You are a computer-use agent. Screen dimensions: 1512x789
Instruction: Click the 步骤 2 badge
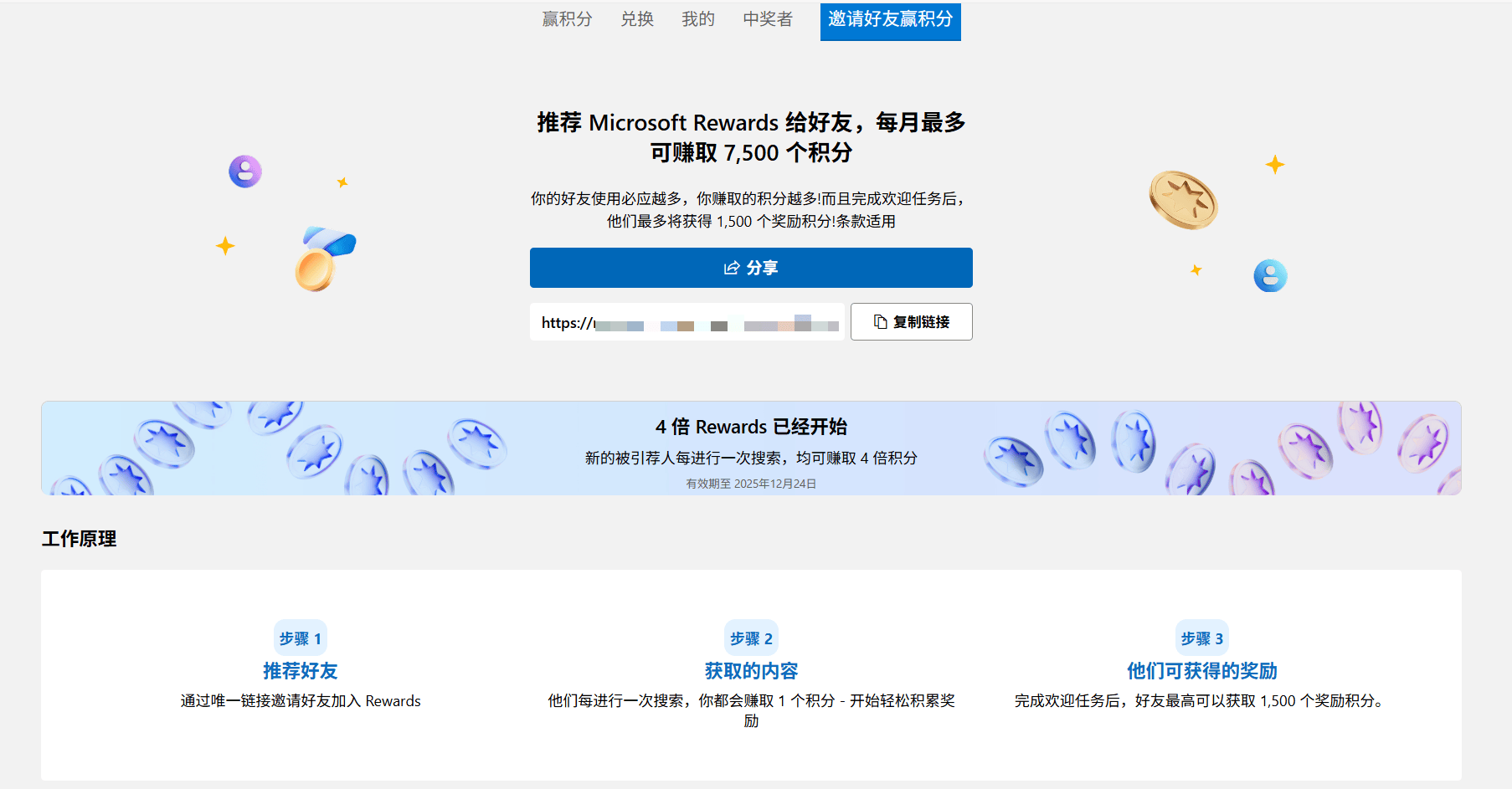pos(751,638)
